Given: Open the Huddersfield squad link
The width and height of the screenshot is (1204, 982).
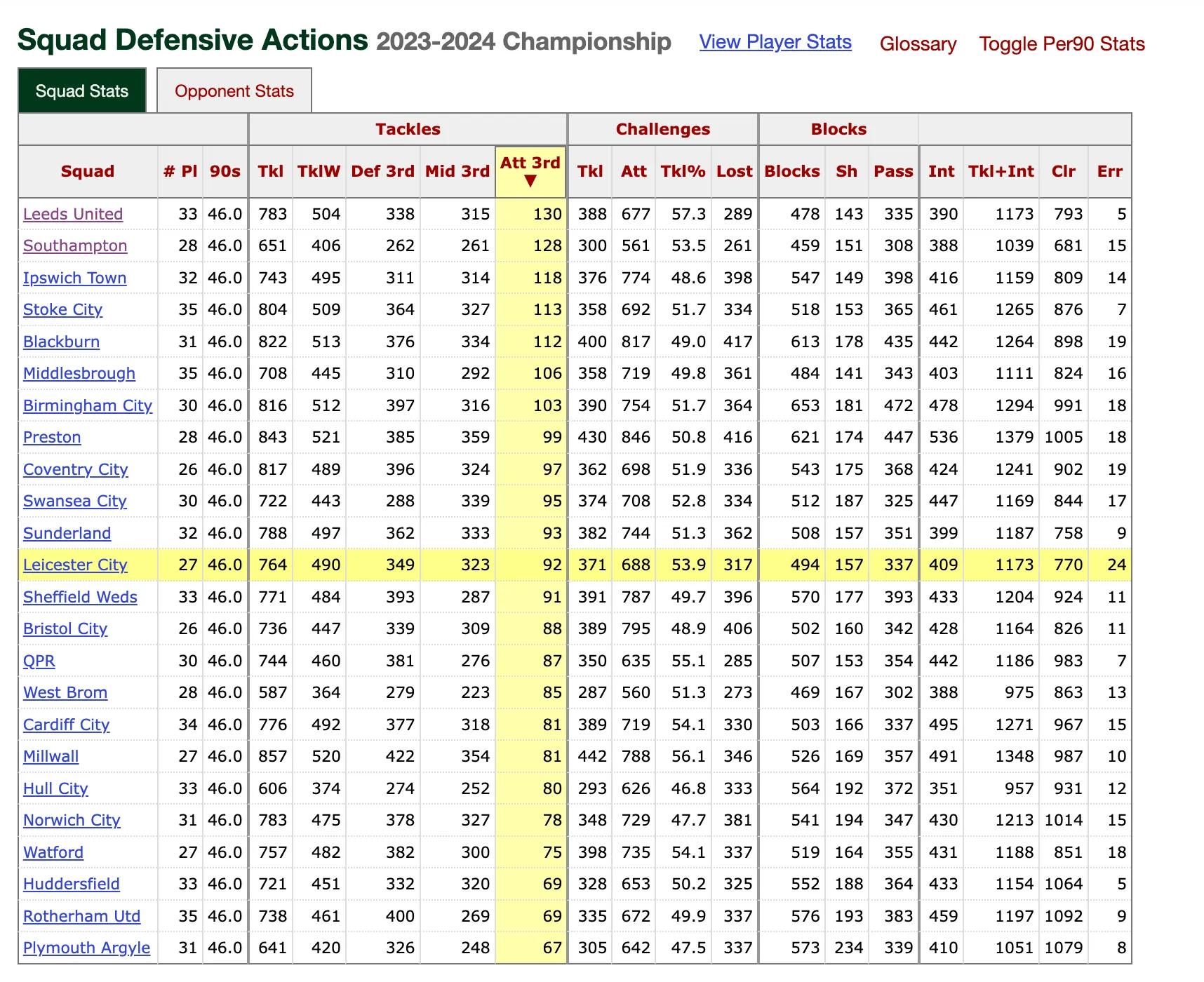Looking at the screenshot, I should pyautogui.click(x=72, y=884).
